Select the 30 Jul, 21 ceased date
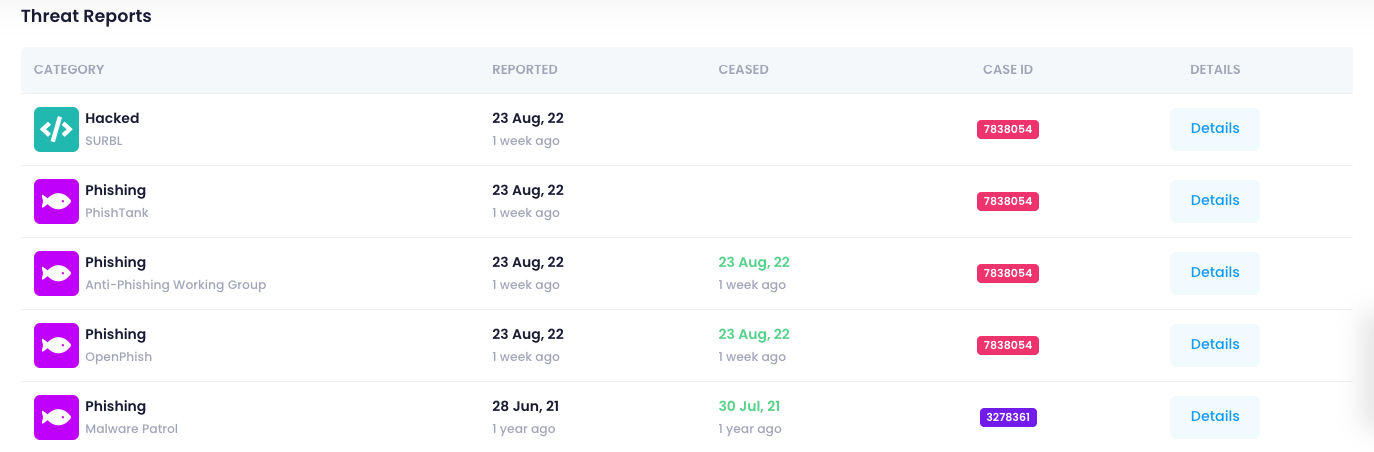This screenshot has height=452, width=1374. (749, 406)
